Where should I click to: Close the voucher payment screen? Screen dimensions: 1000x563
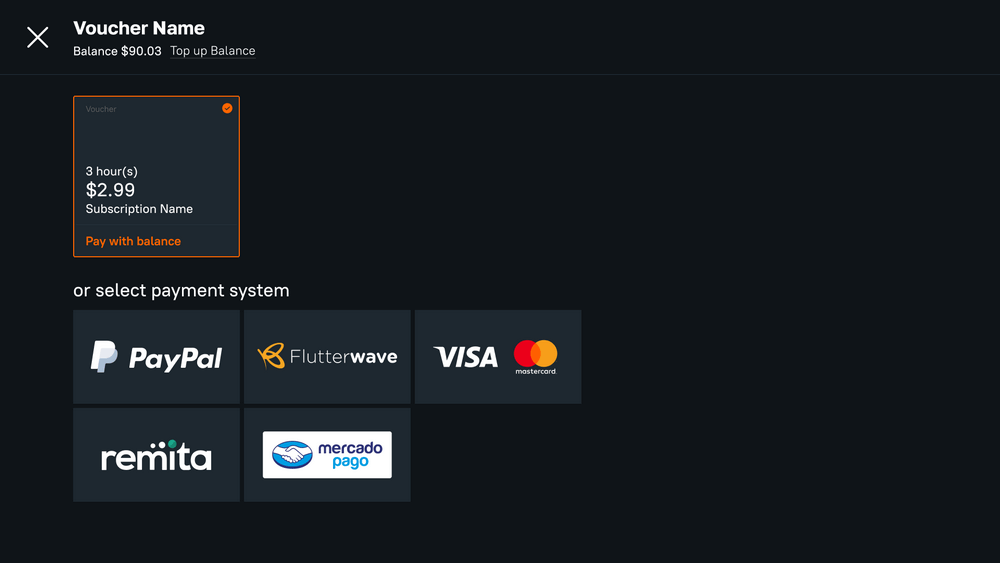[38, 38]
